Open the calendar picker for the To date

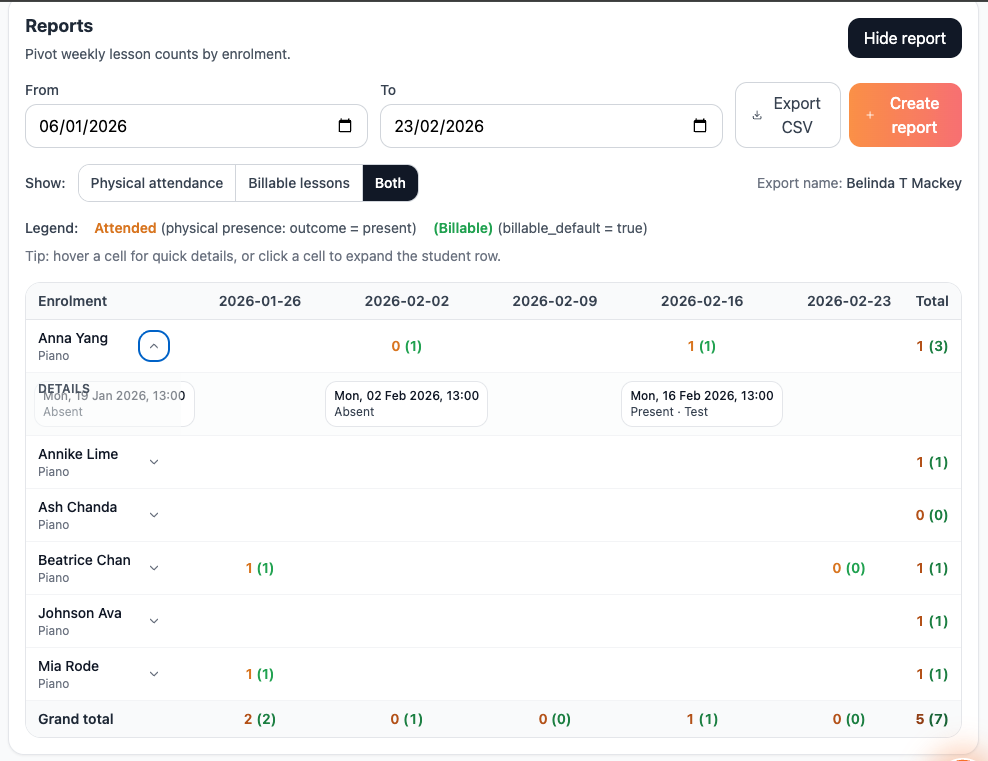pos(702,125)
